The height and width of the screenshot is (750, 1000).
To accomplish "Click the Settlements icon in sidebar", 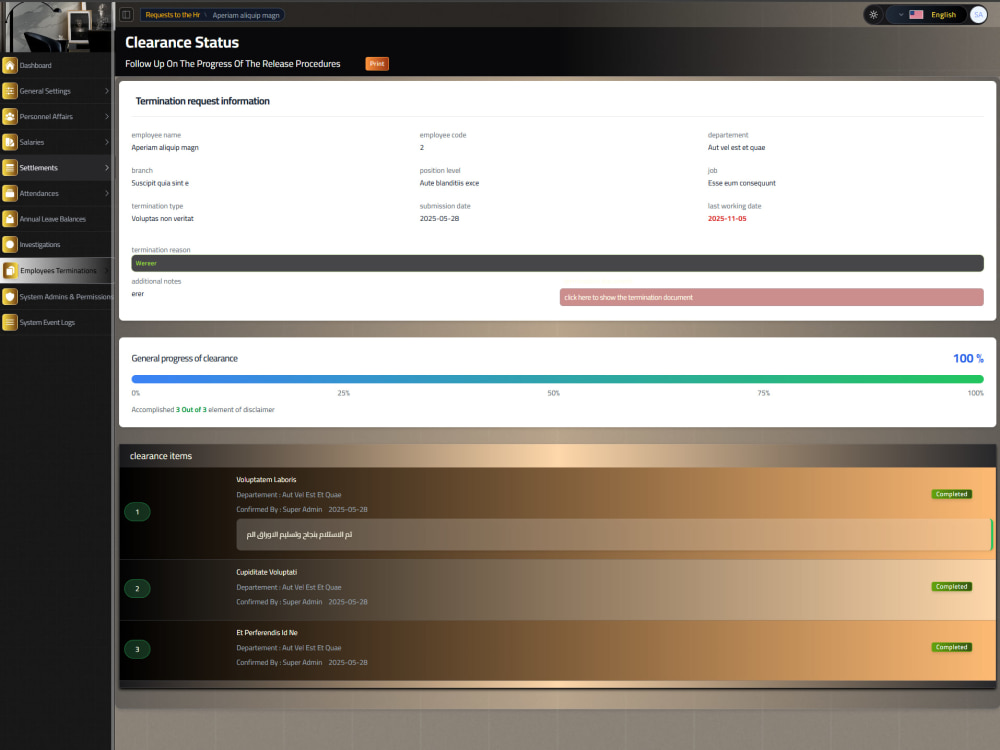I will (x=10, y=167).
